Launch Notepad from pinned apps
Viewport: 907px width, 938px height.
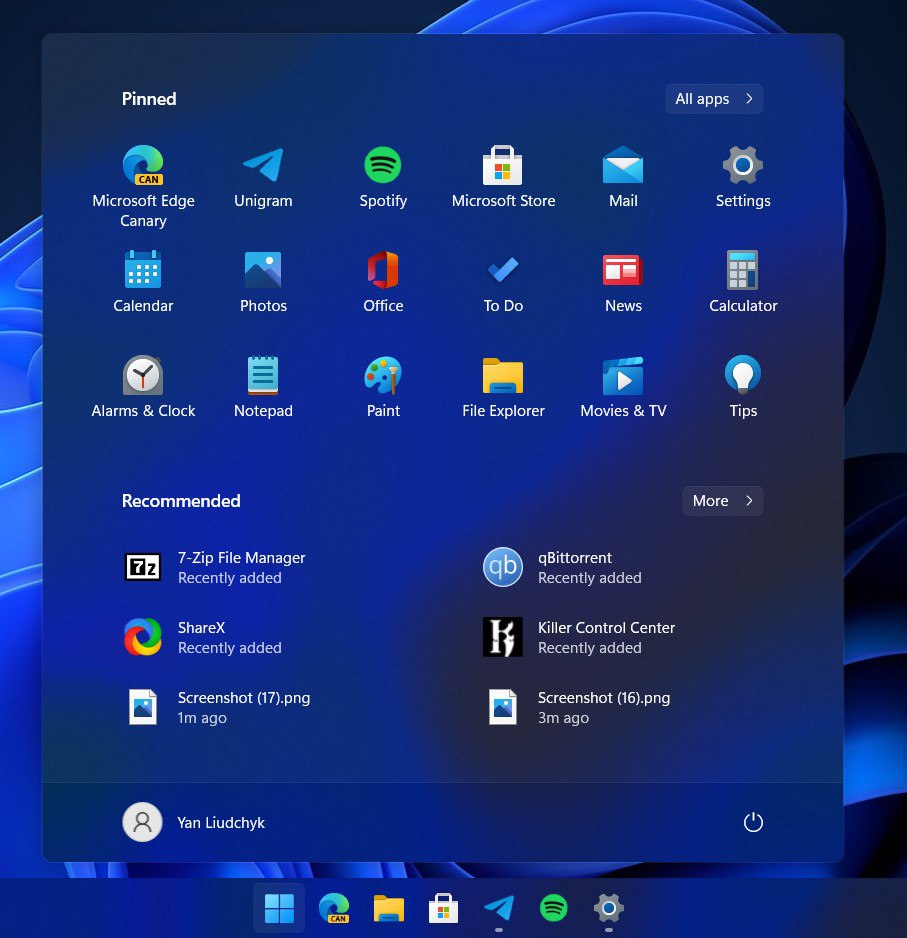(263, 386)
